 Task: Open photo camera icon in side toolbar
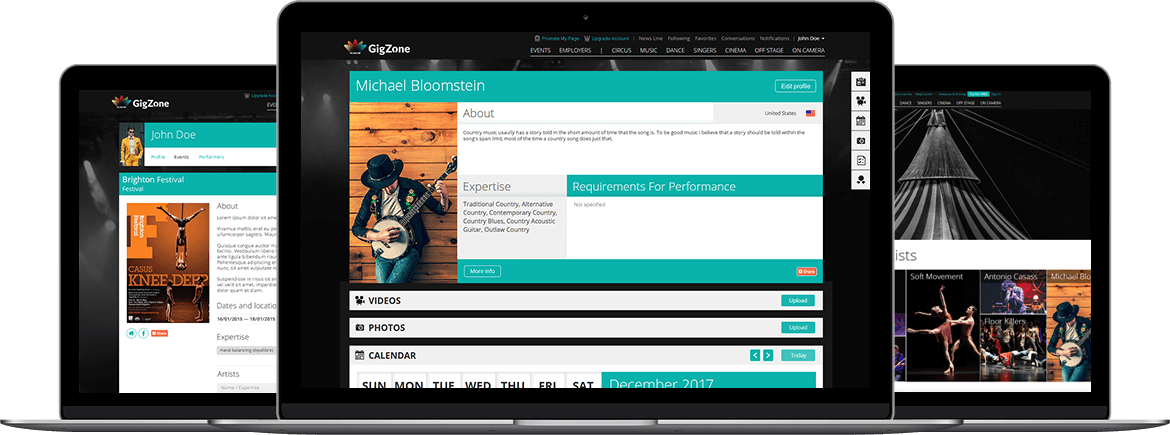pyautogui.click(x=860, y=140)
